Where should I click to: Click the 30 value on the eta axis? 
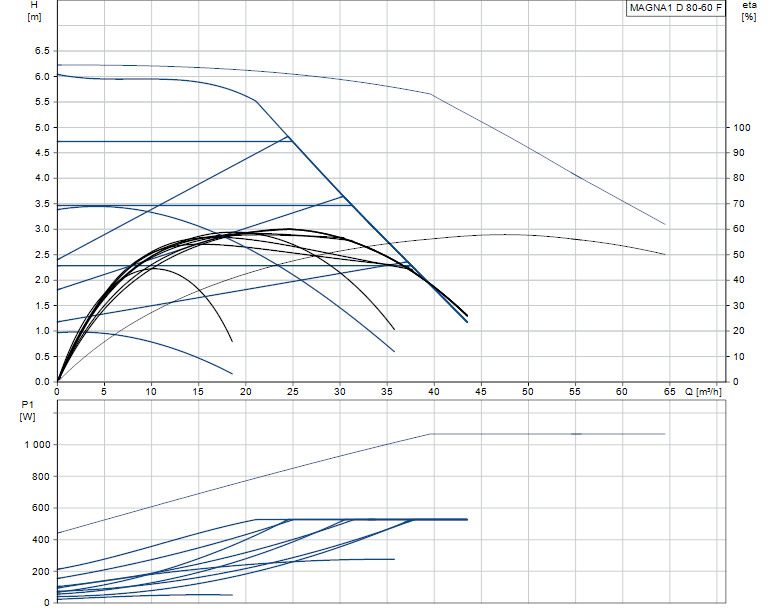point(738,306)
